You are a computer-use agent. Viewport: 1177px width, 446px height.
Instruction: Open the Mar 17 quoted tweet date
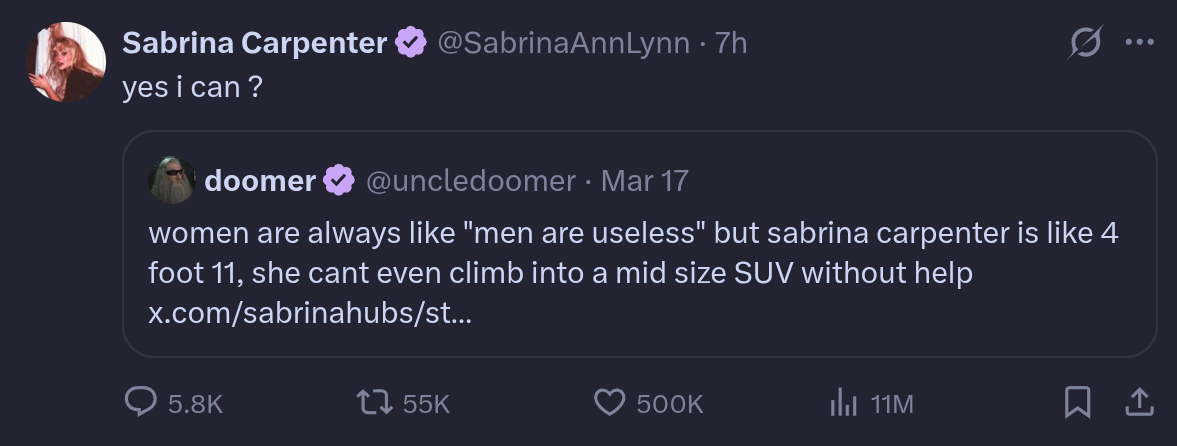click(645, 181)
